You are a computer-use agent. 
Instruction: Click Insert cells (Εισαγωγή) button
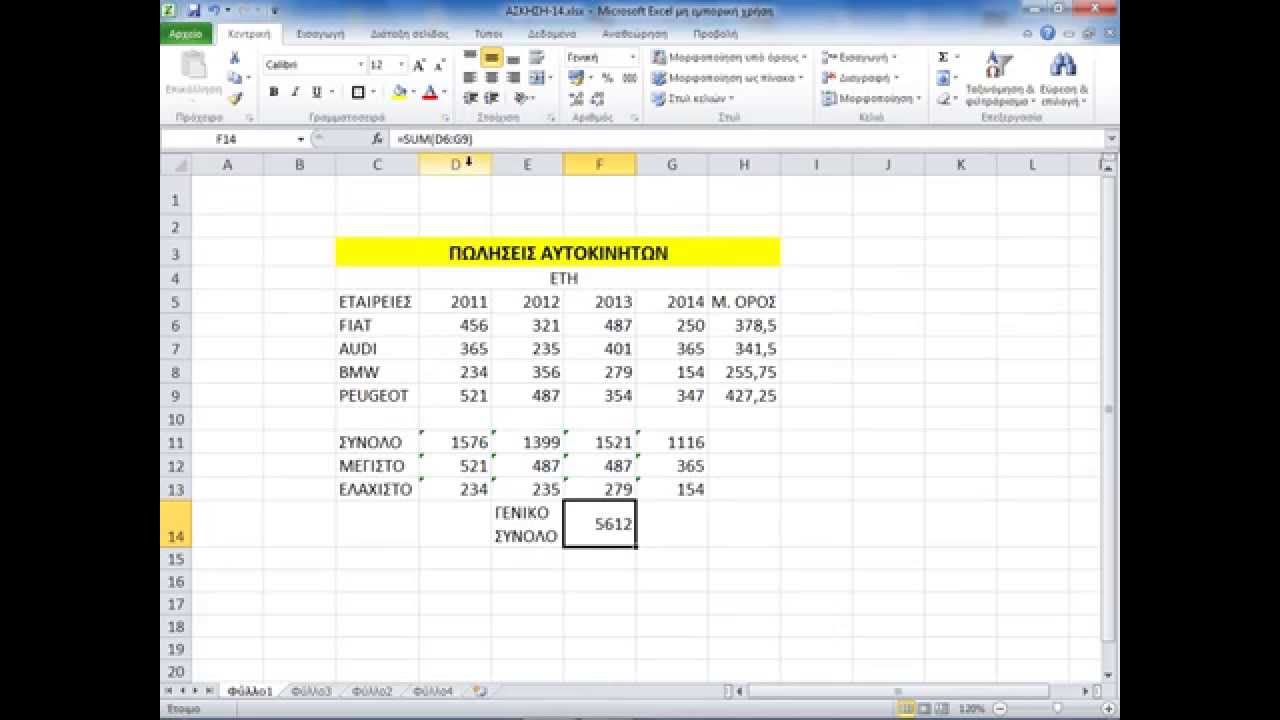coord(859,57)
